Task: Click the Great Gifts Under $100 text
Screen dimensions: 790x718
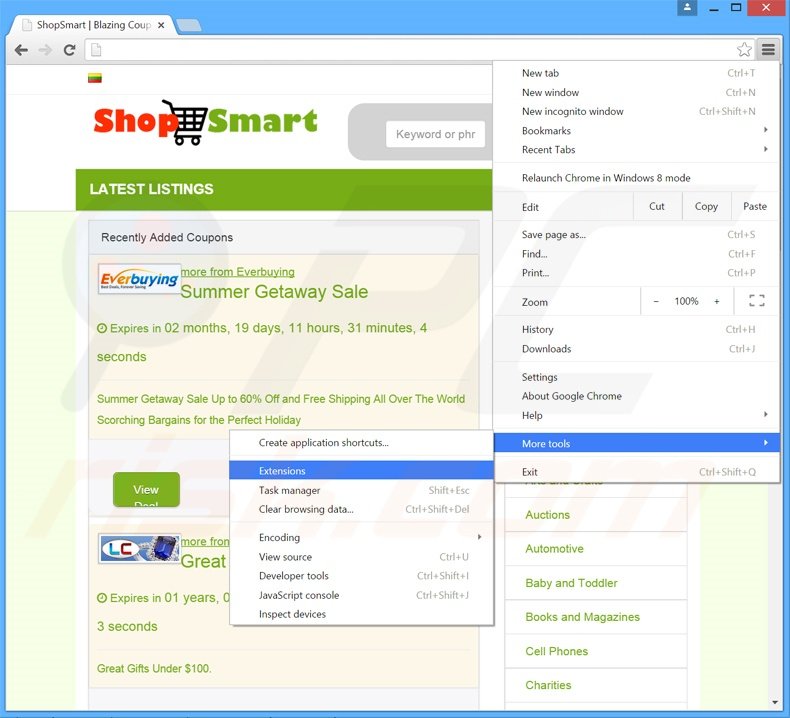Action: click(x=154, y=669)
